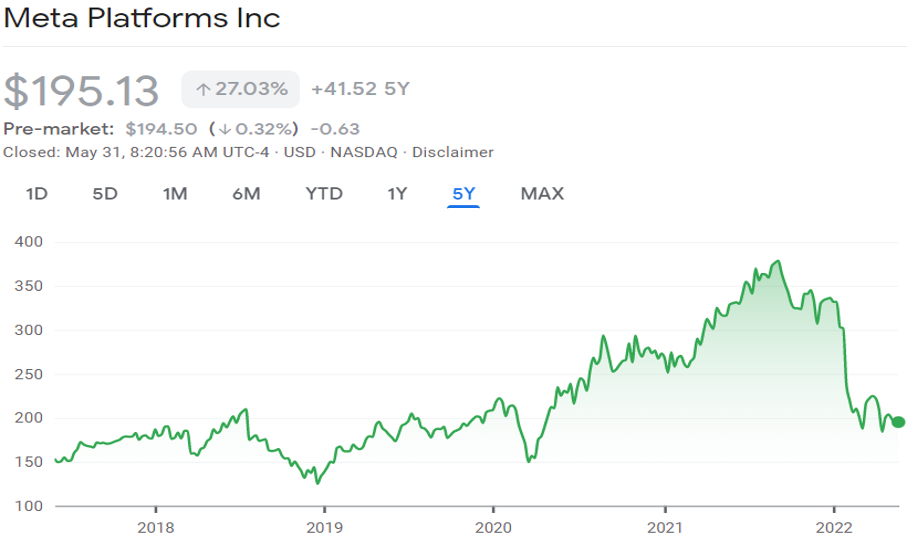
Task: Select the 1D time range tab
Action: point(37,194)
